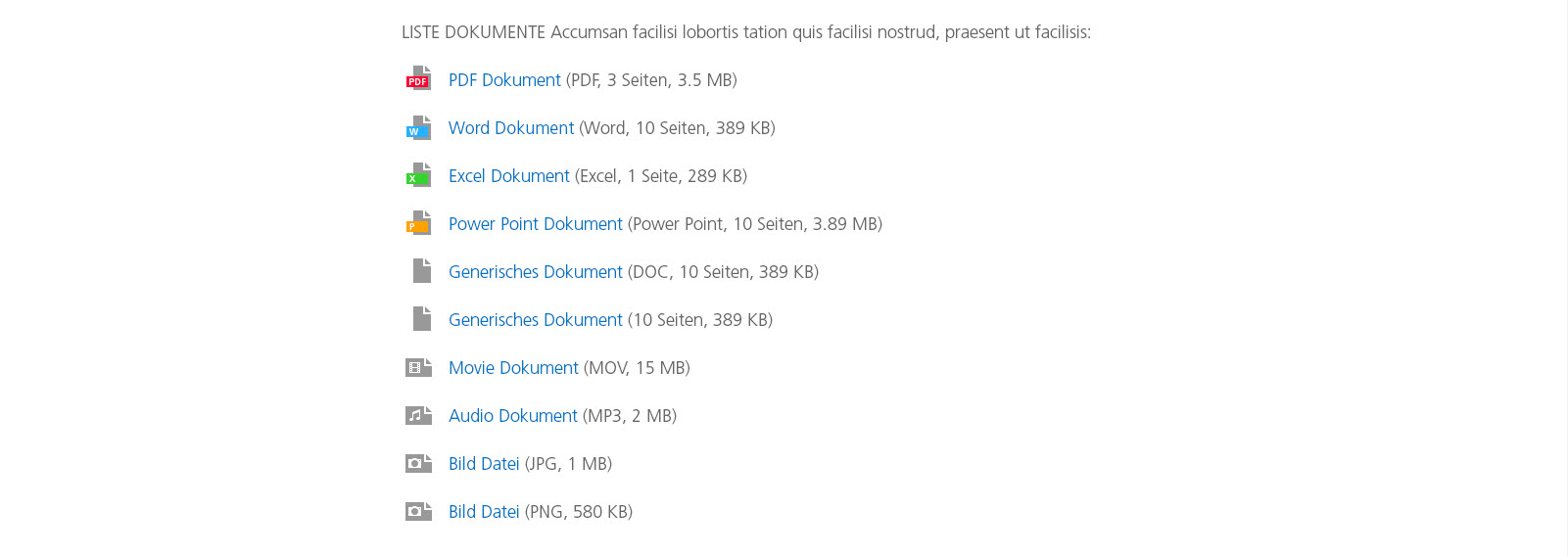Open the Word Dokument link
This screenshot has height=557, width=1568.
coord(511,128)
